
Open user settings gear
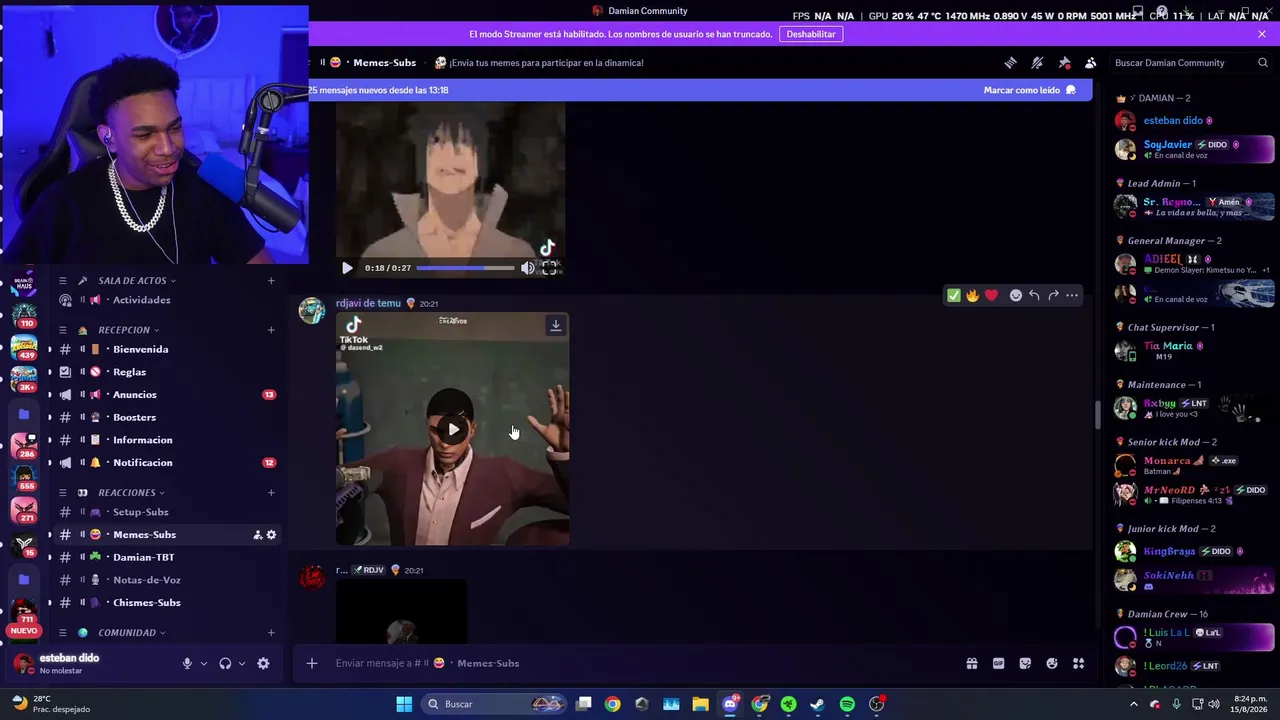pos(263,663)
